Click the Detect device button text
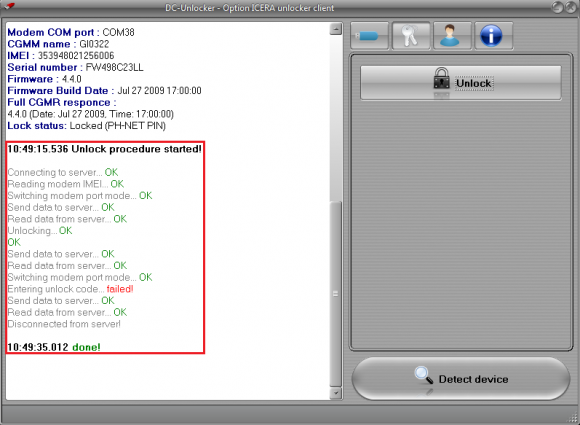580x425 pixels. (473, 379)
